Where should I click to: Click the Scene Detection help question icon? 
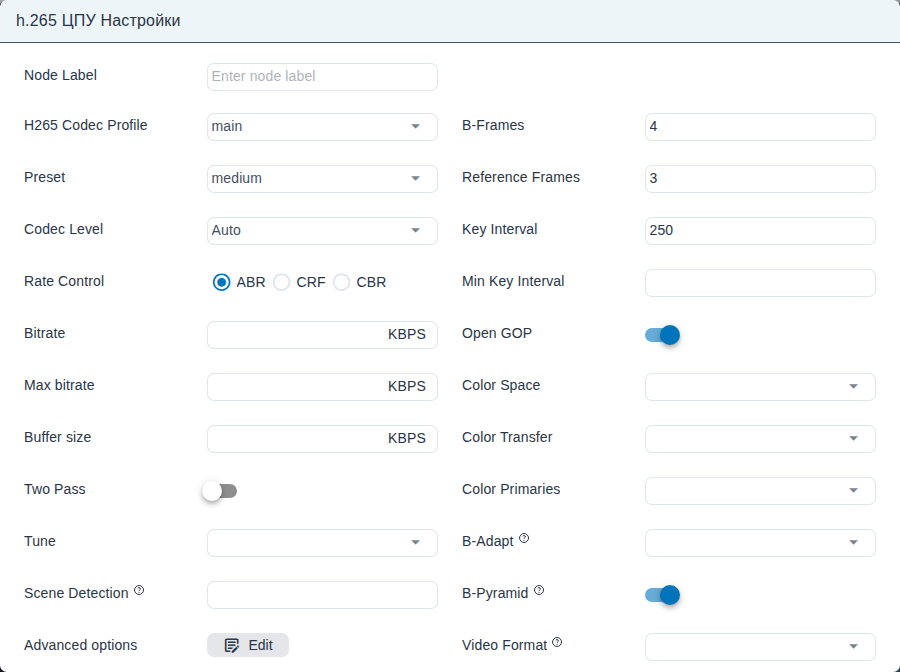(139, 590)
